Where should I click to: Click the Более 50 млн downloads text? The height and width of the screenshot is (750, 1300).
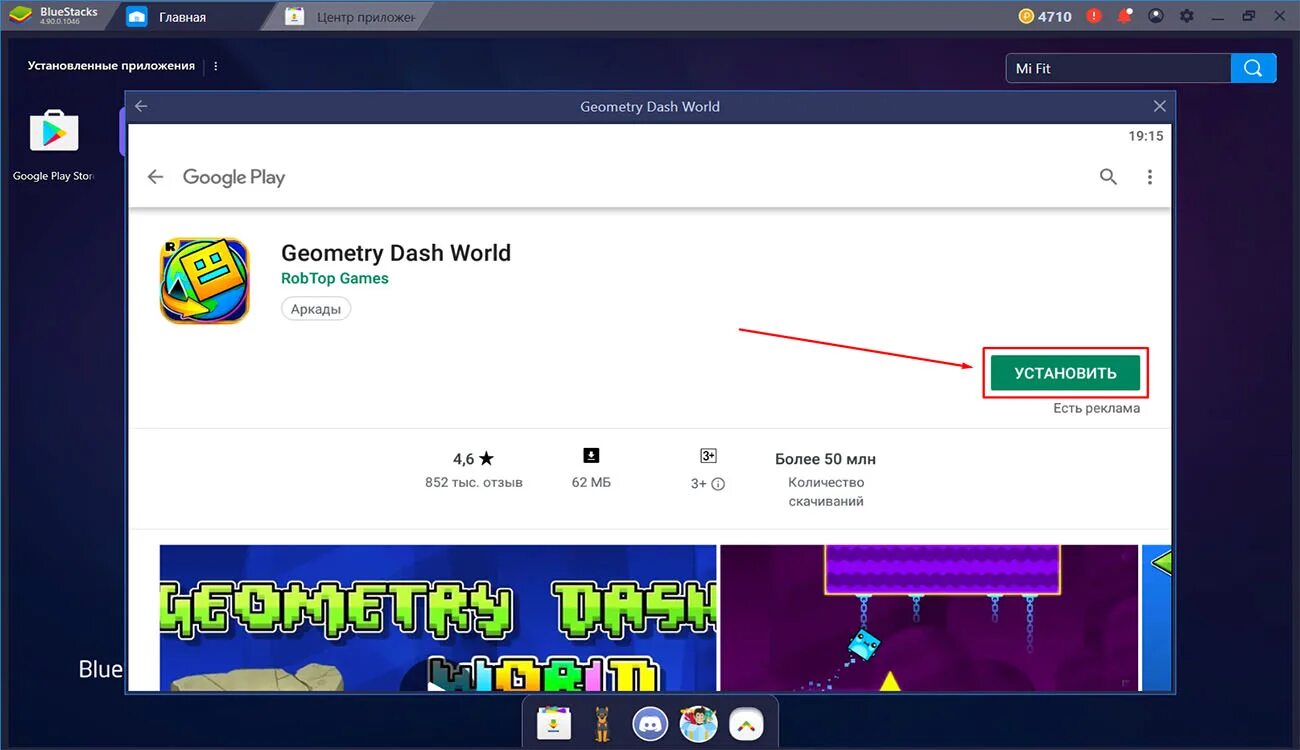(825, 459)
